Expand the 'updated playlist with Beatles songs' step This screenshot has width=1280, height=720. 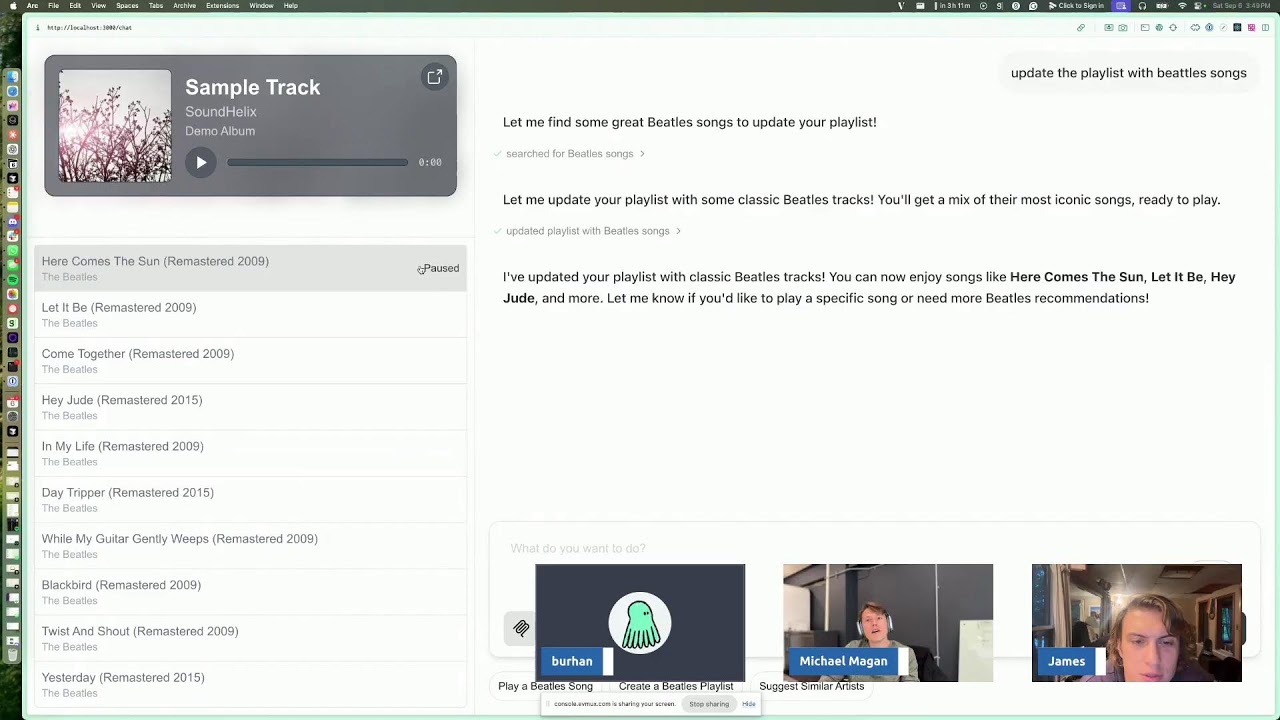[x=587, y=231]
